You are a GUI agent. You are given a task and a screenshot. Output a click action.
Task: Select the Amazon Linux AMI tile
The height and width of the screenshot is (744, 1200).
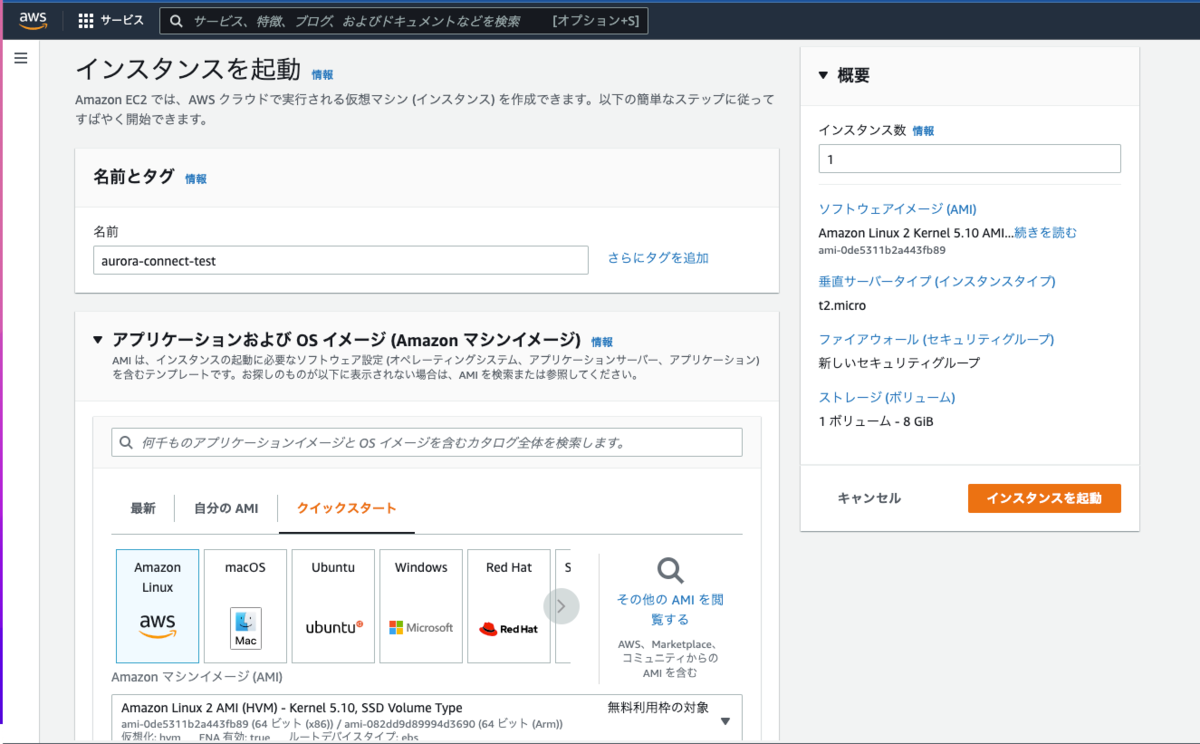point(157,606)
